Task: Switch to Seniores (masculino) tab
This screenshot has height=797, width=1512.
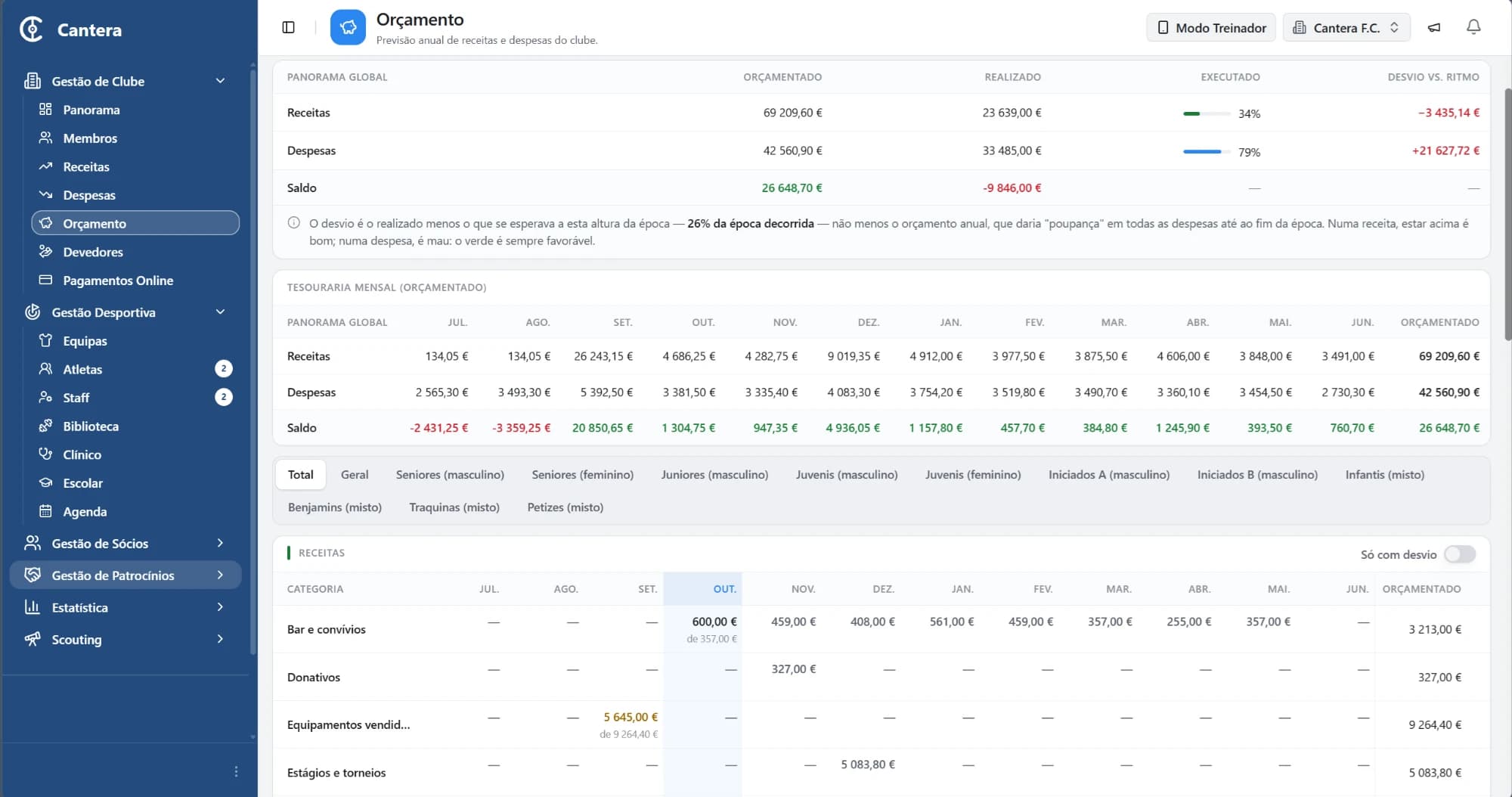Action: 450,475
